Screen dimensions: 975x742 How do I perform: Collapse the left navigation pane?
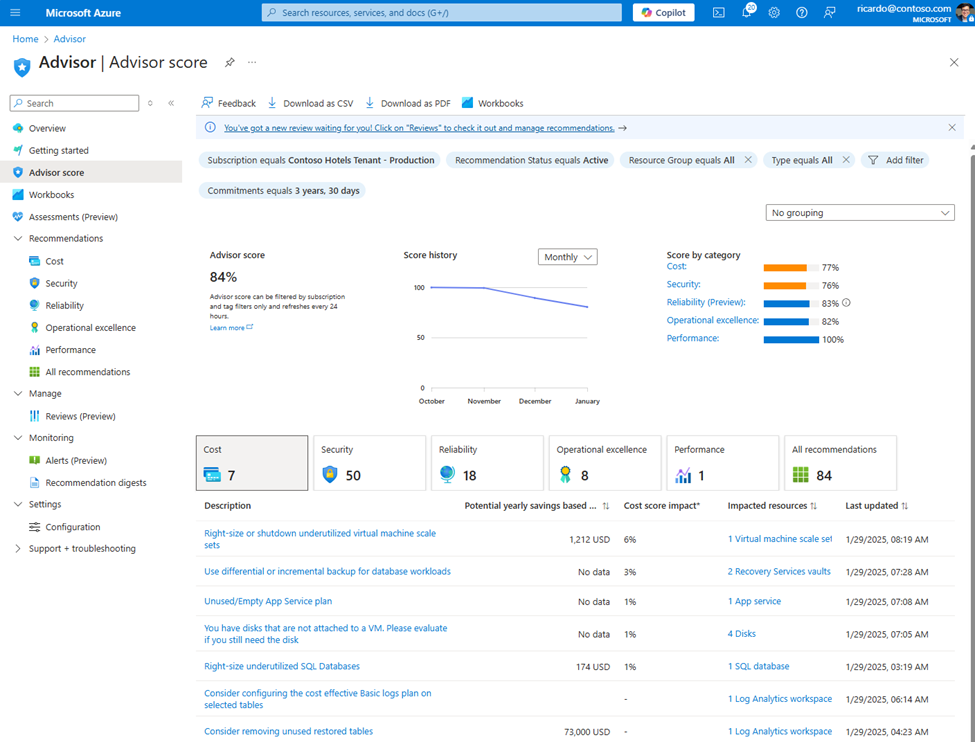(171, 103)
